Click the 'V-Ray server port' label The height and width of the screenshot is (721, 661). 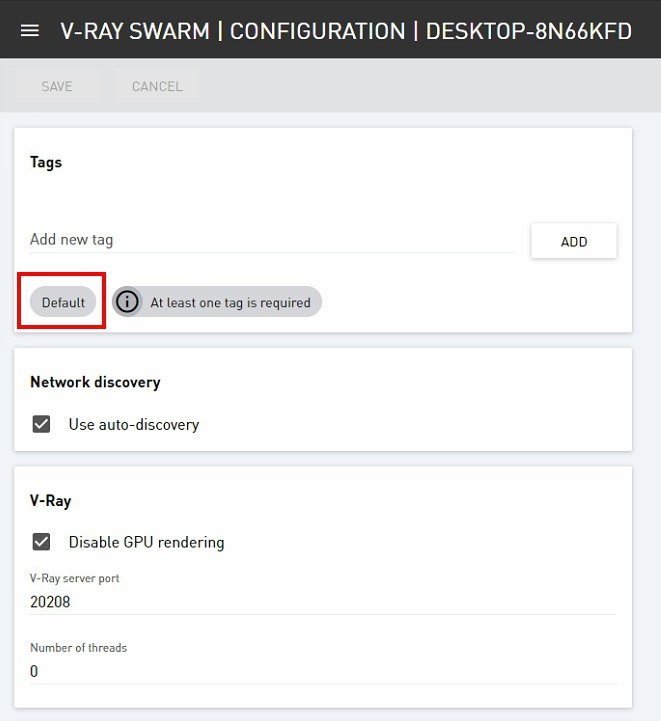(74, 578)
